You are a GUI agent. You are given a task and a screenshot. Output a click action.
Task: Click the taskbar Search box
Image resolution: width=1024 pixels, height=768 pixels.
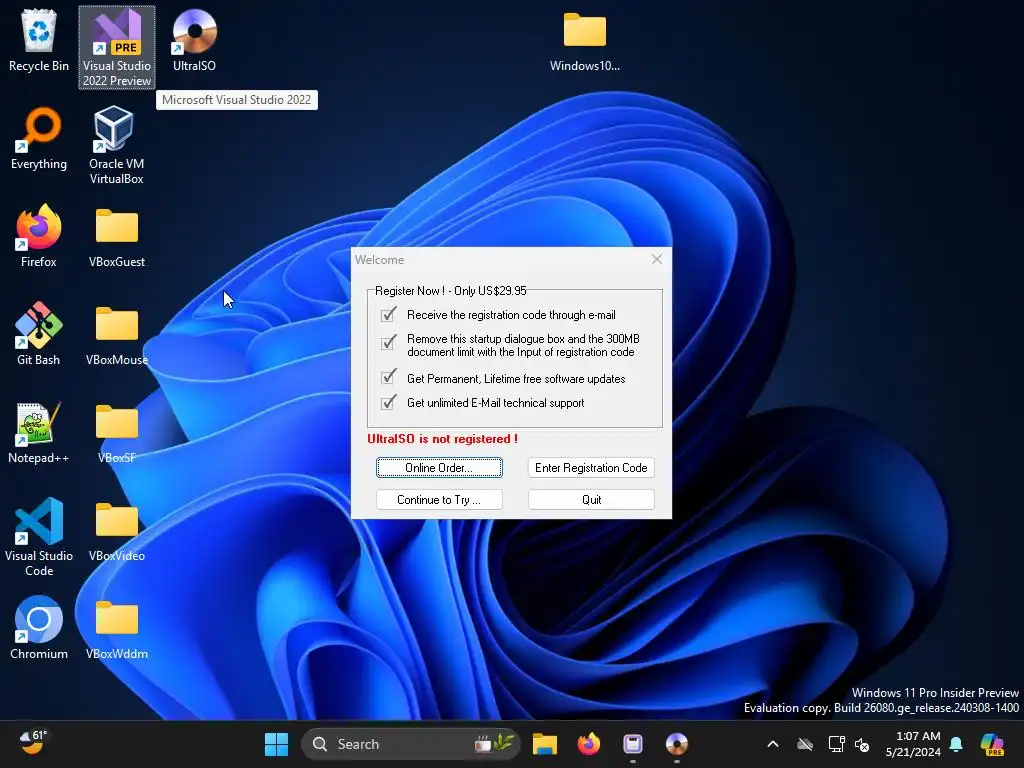pyautogui.click(x=411, y=744)
